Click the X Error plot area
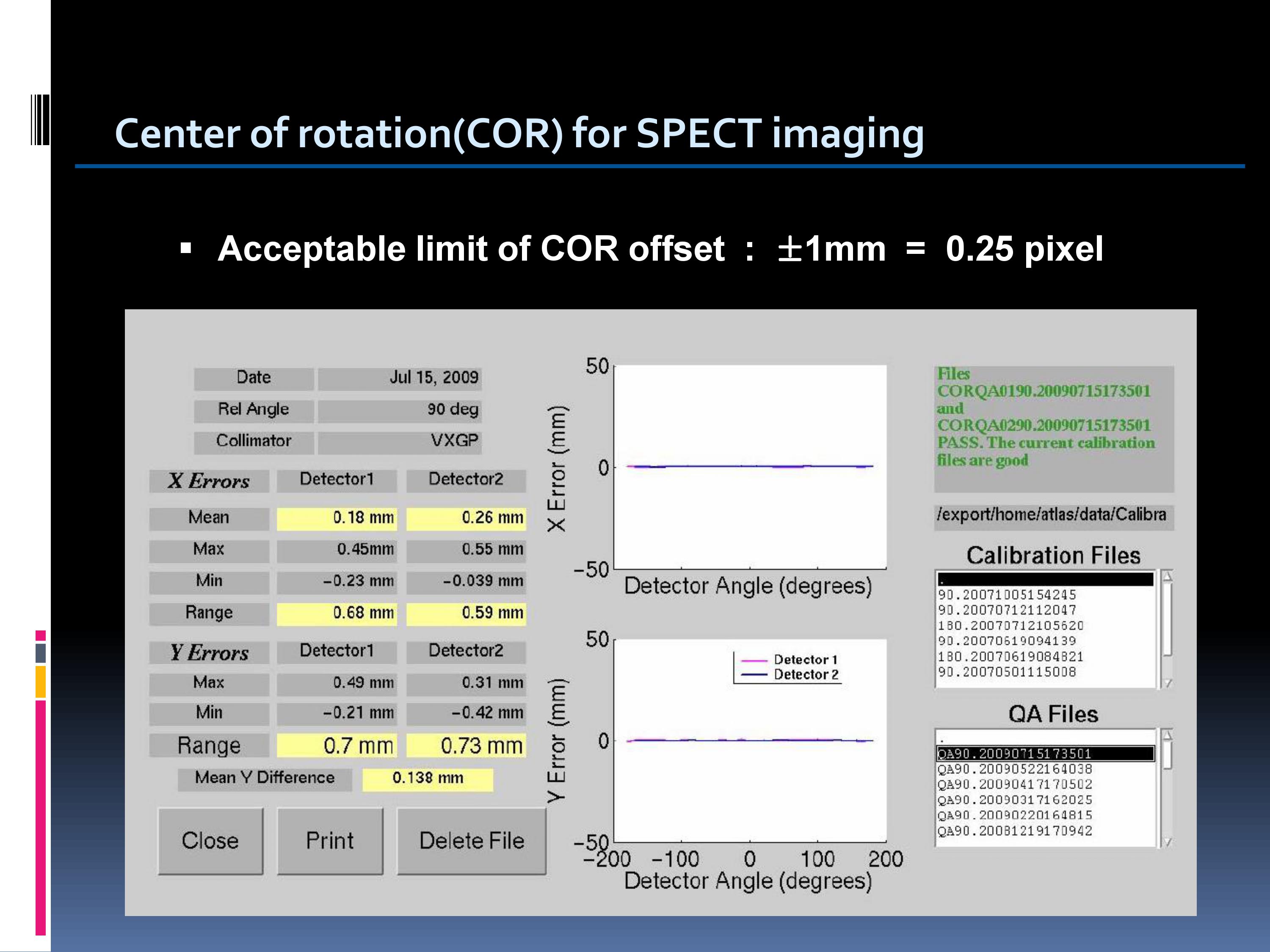Screen dimensions: 1270x952 [750, 467]
